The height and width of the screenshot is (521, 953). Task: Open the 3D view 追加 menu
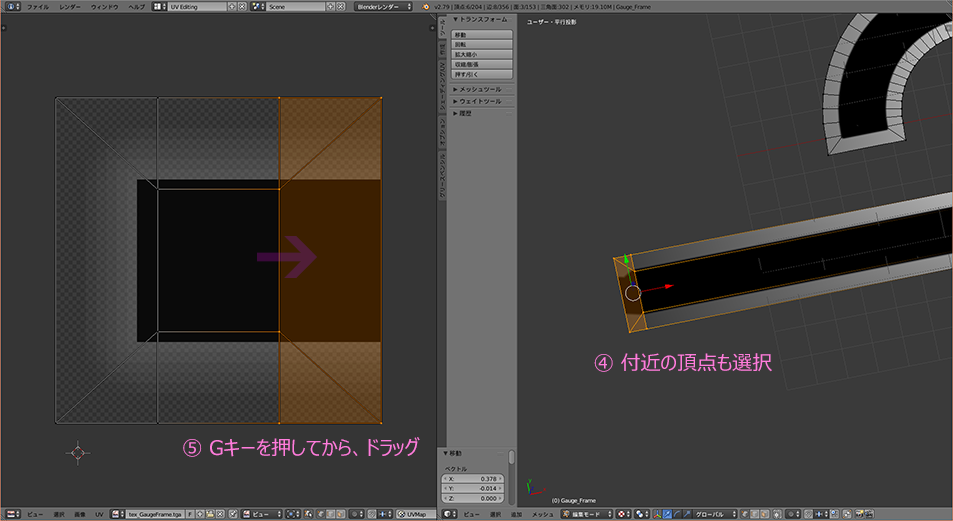pos(517,514)
